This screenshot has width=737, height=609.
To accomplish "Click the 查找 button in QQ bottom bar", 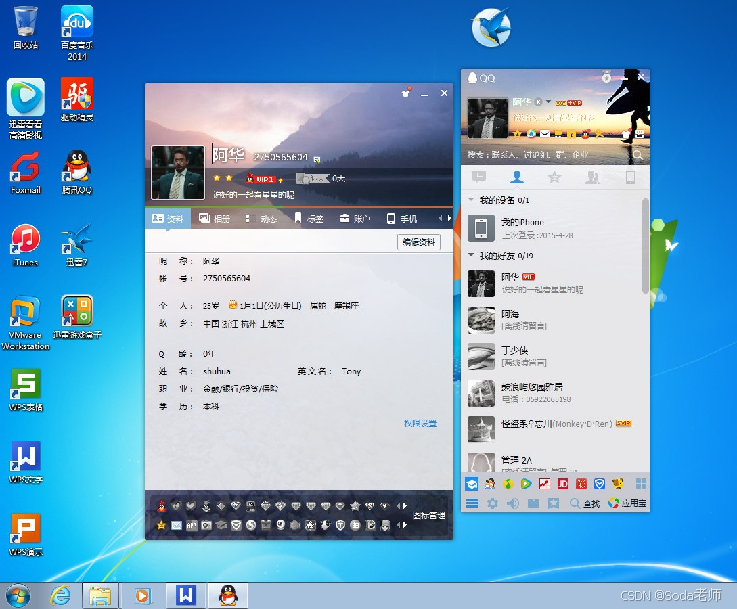I will tap(585, 503).
